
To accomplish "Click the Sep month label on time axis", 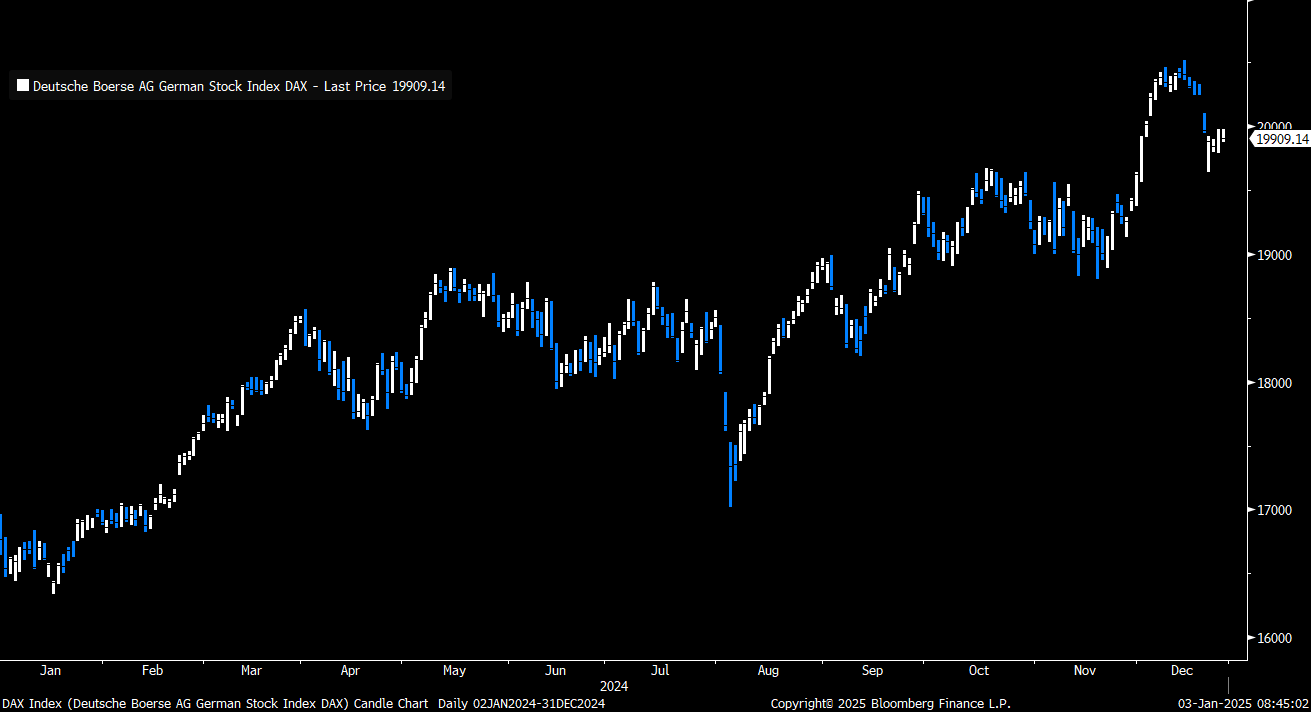I will 872,671.
